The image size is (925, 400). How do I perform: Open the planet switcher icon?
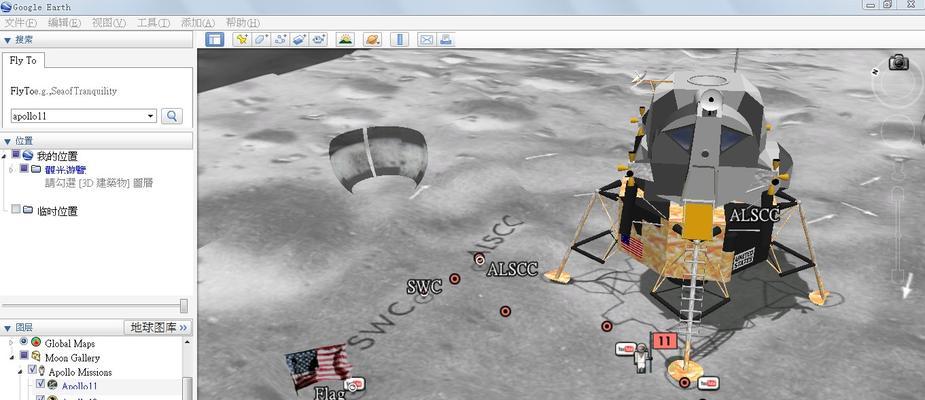pyautogui.click(x=373, y=40)
